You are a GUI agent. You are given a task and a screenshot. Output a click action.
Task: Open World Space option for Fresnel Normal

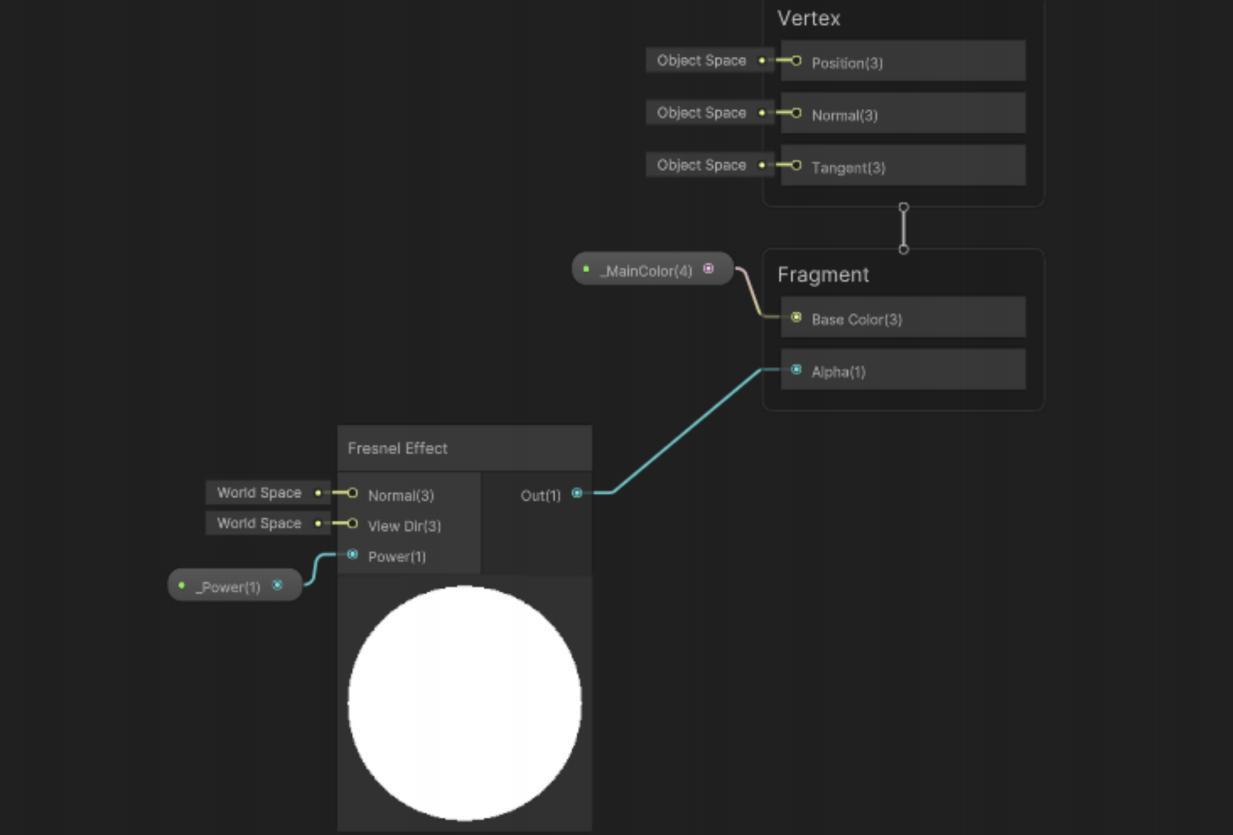[x=268, y=493]
